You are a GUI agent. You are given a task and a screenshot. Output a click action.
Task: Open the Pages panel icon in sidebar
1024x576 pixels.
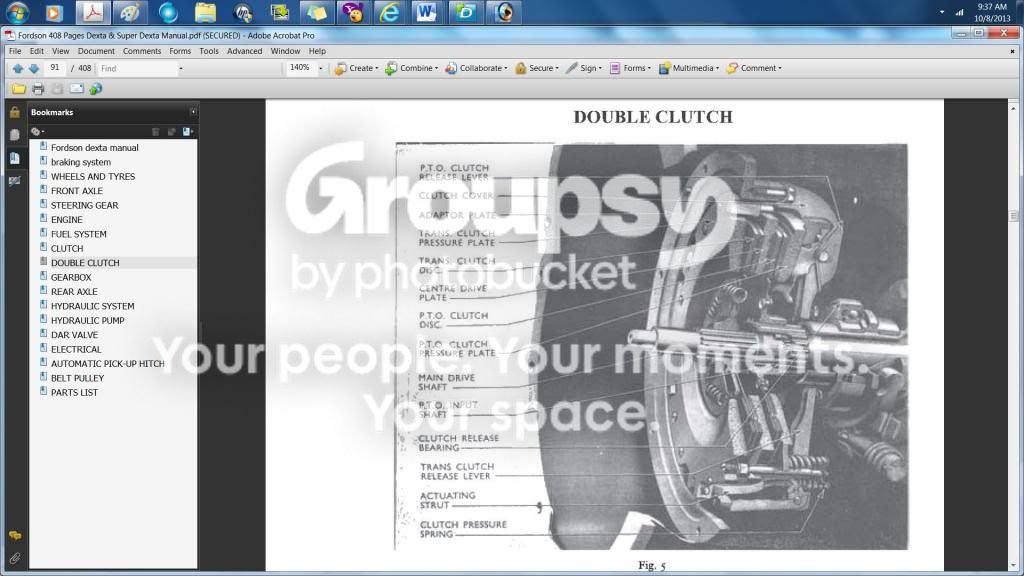(14, 135)
